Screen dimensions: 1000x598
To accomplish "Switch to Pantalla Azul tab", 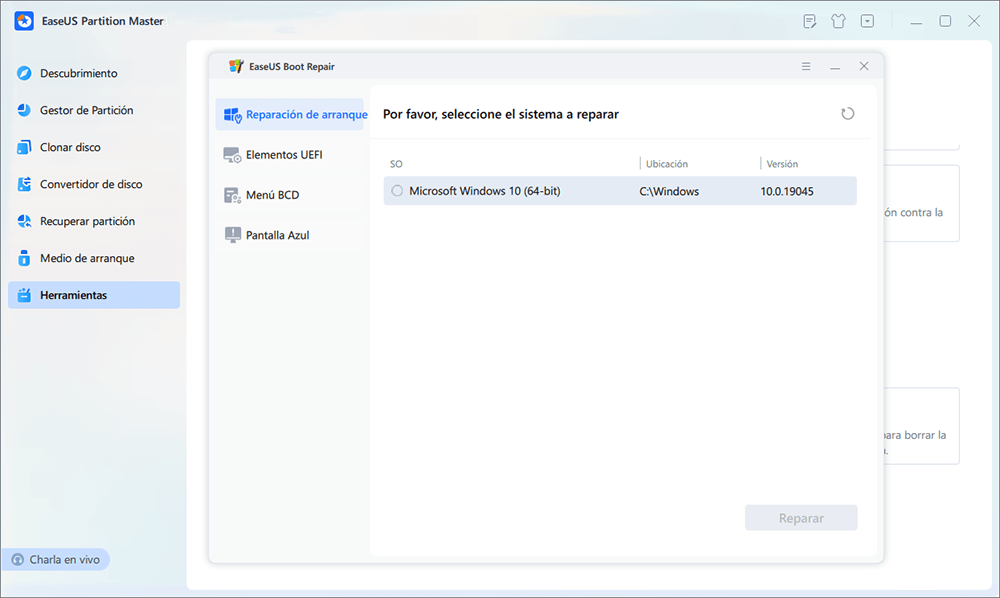I will pyautogui.click(x=290, y=235).
